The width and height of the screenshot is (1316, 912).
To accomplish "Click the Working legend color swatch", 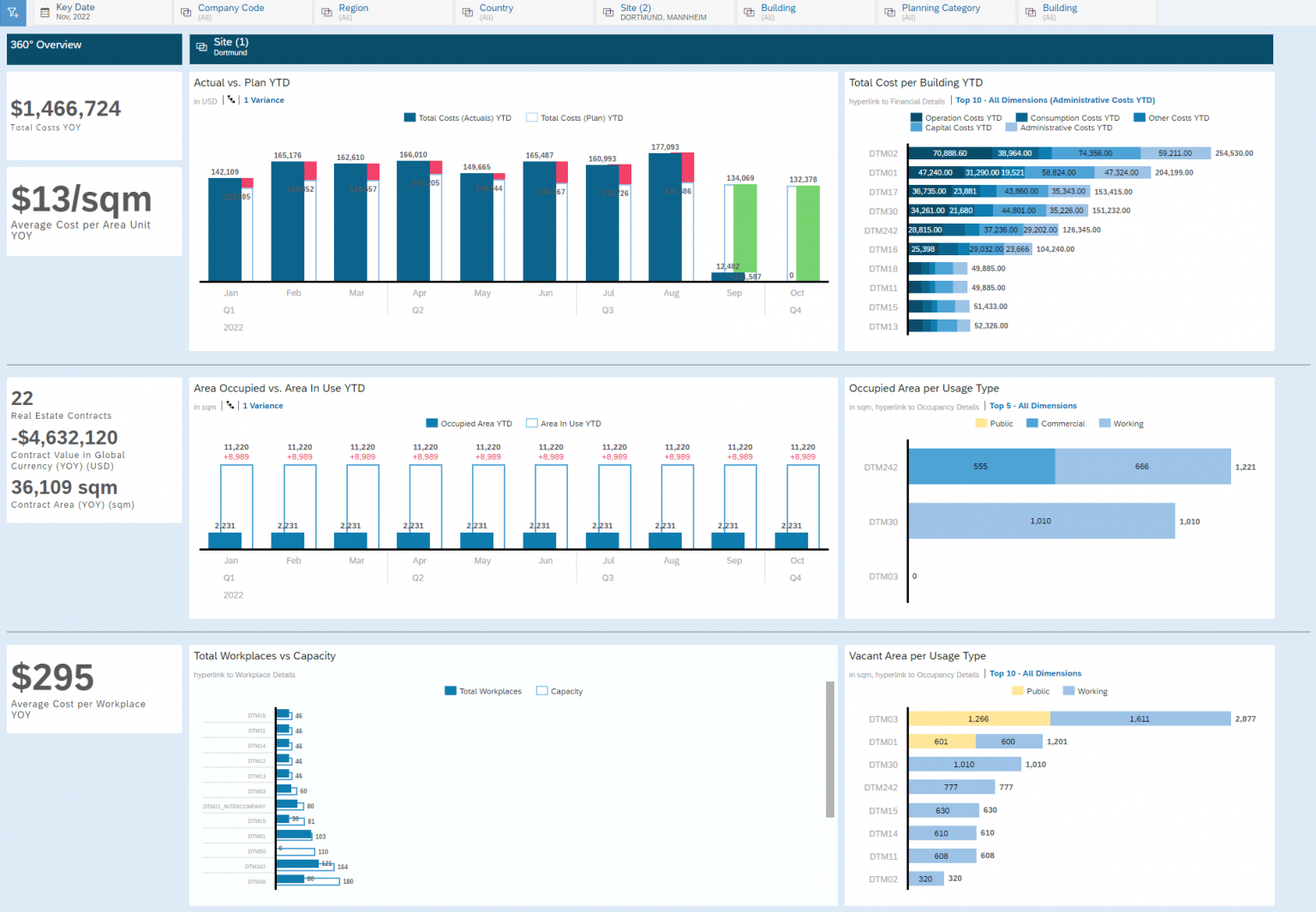I will click(1108, 423).
